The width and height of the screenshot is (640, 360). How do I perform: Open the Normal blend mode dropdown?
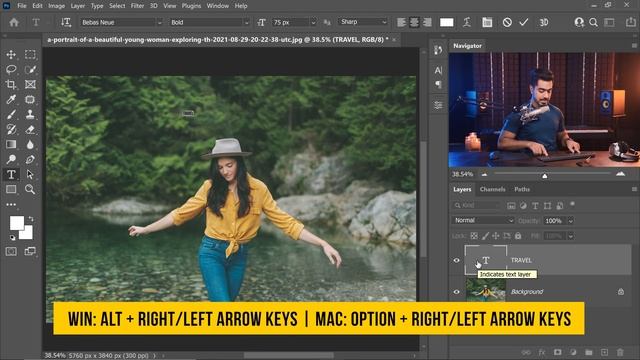tap(483, 220)
